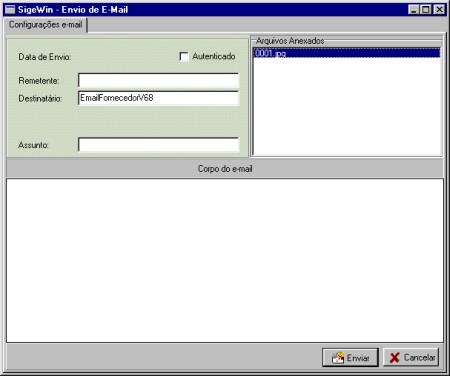This screenshot has height=376, width=450.
Task: Focus the Remetente input field
Action: (158, 81)
